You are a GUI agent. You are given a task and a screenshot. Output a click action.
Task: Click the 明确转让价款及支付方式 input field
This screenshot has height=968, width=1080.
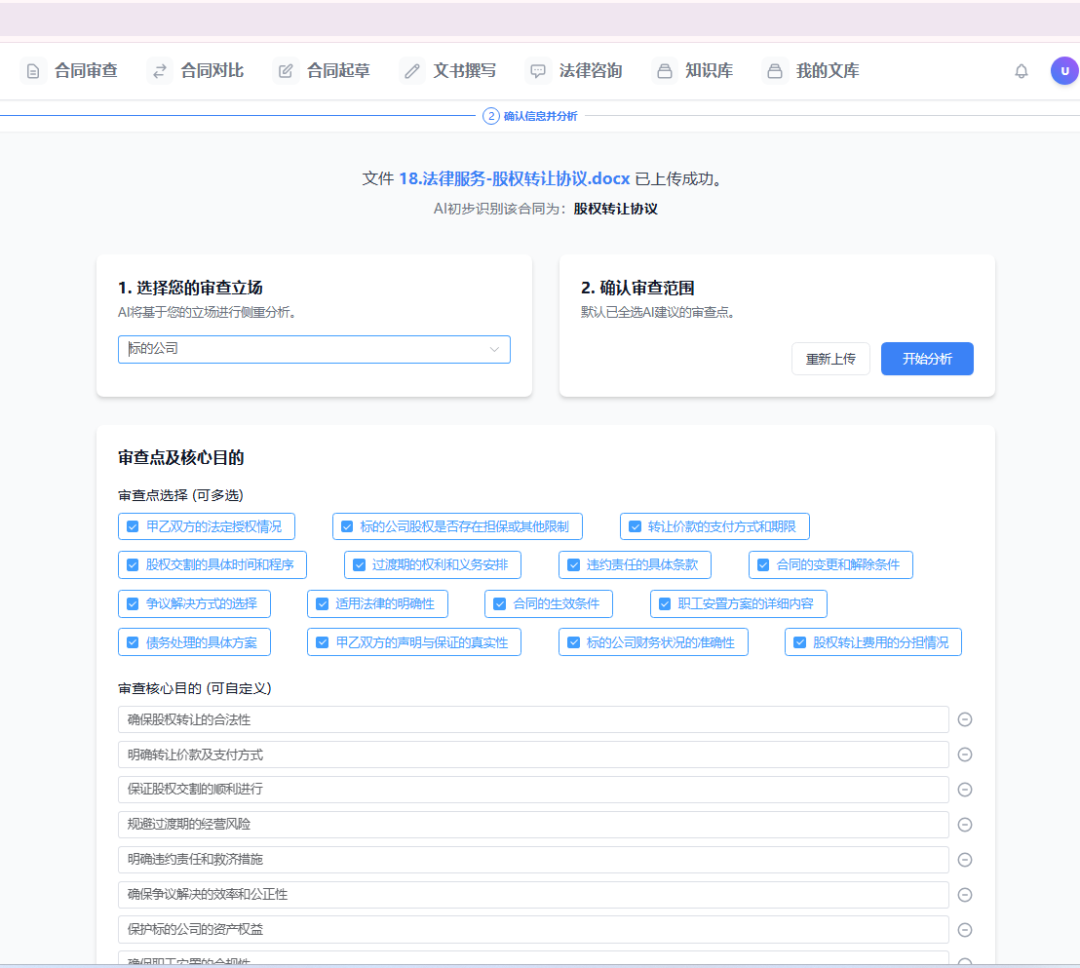(533, 755)
